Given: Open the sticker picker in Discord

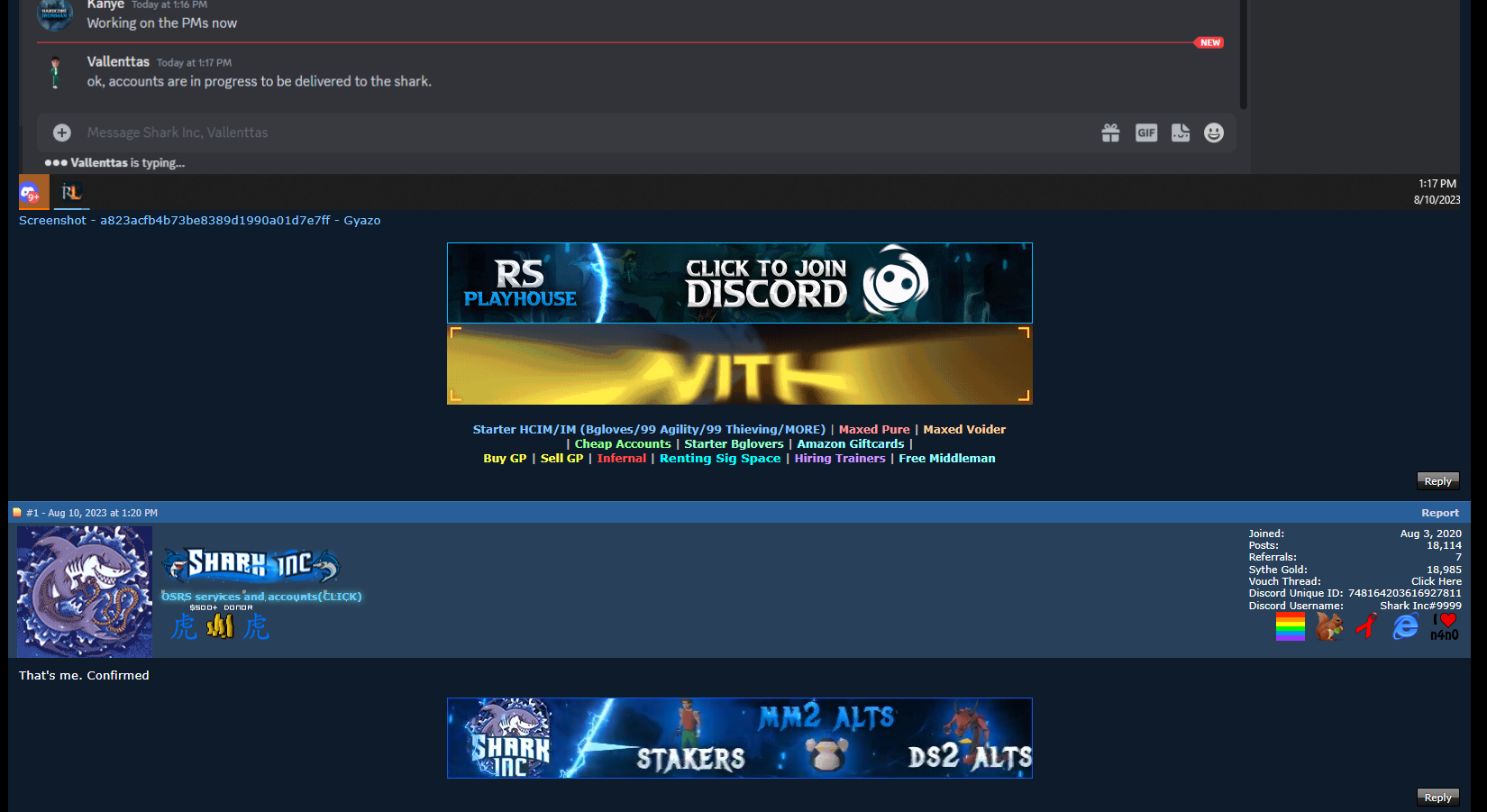Looking at the screenshot, I should click(x=1180, y=132).
